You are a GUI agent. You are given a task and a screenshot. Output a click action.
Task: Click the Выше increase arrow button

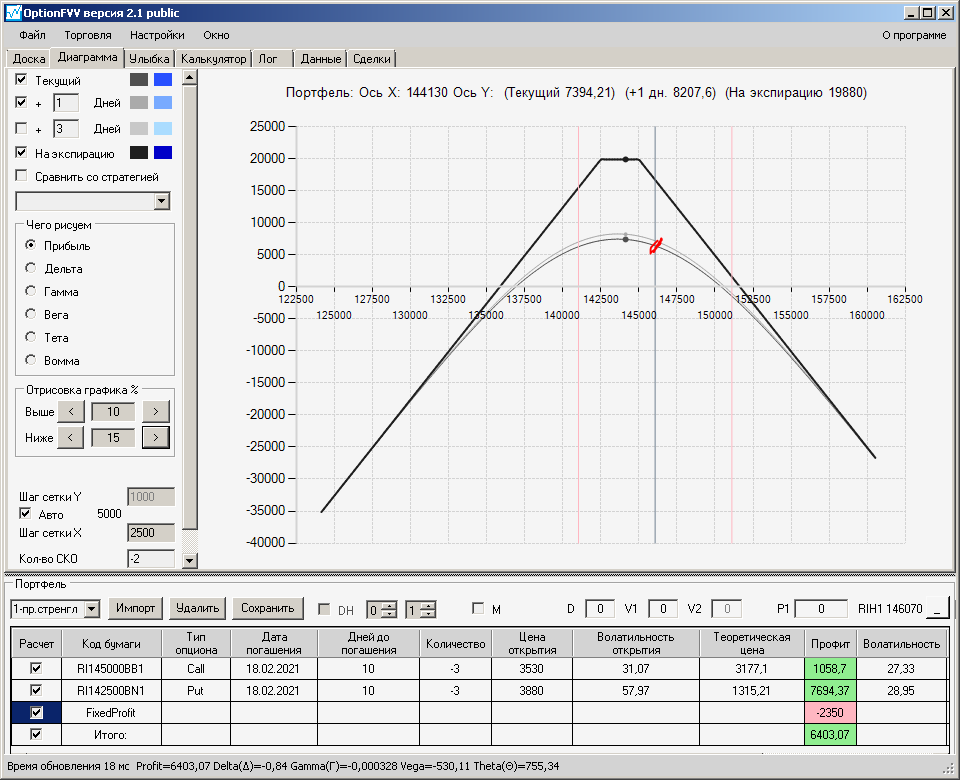click(155, 411)
